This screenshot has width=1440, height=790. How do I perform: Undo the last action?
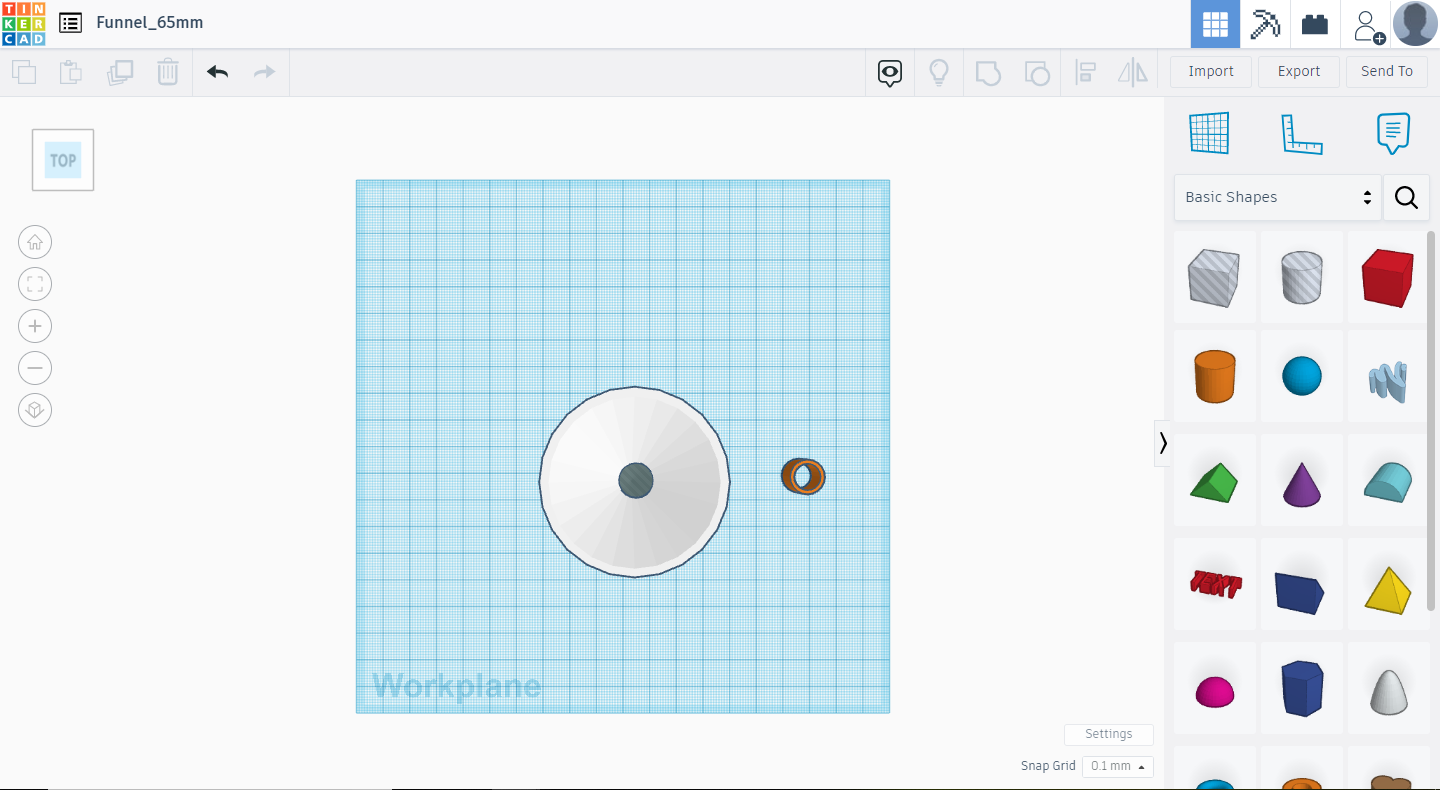click(217, 72)
